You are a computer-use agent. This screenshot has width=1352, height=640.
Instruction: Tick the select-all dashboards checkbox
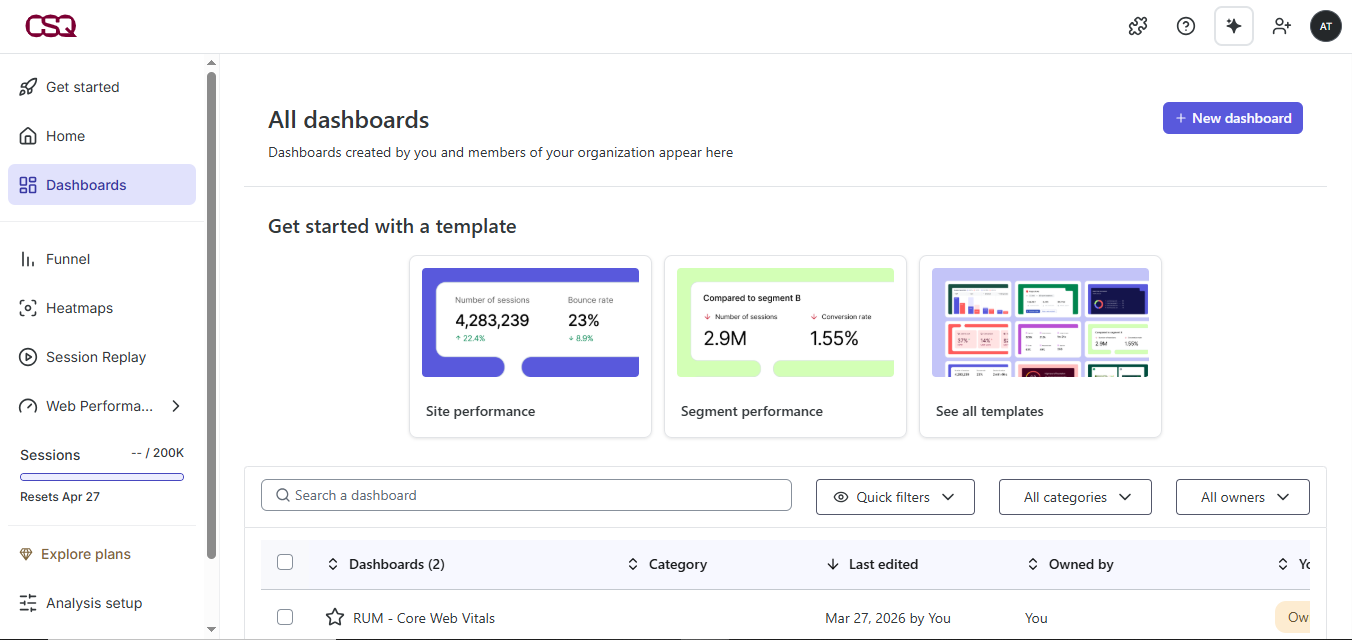[x=285, y=562]
